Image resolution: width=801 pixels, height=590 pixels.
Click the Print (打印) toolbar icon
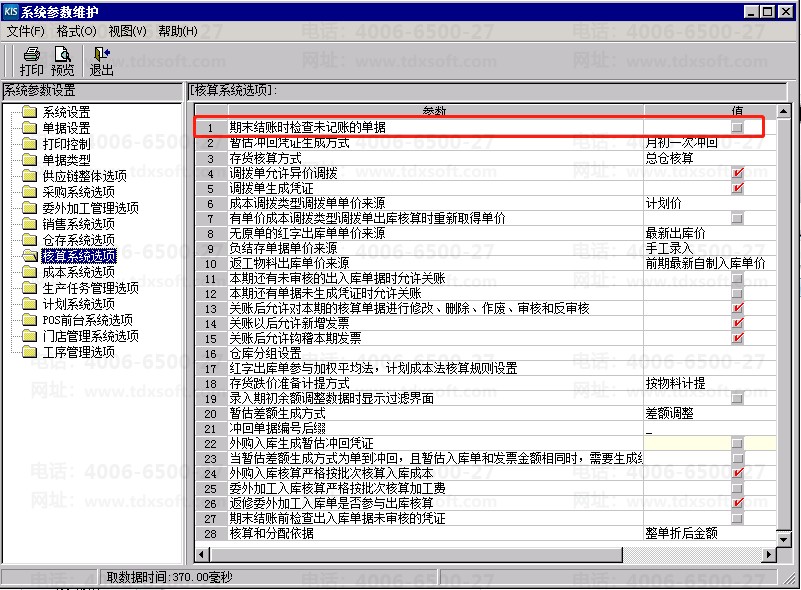click(x=32, y=55)
